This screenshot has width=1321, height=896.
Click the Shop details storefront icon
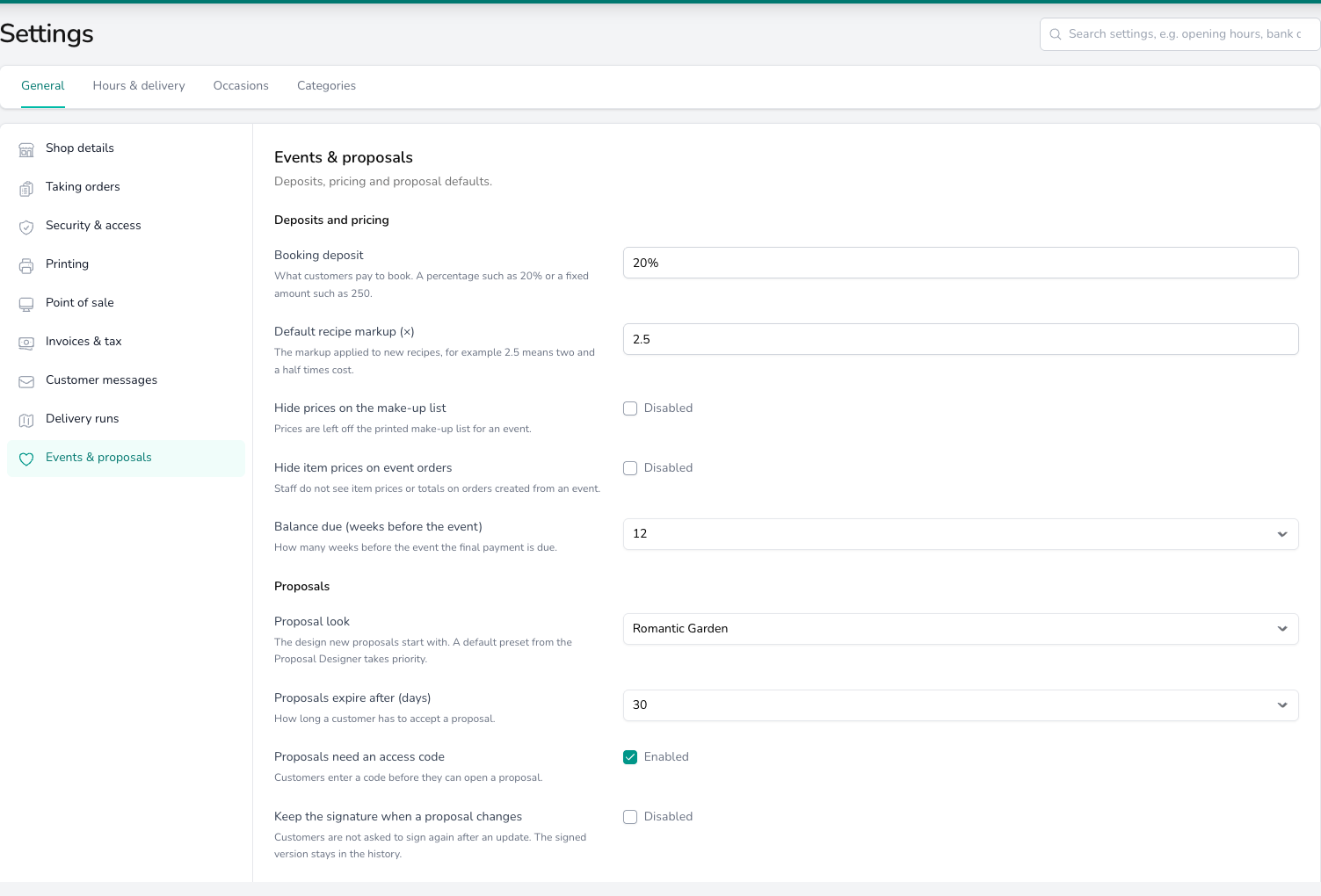26,149
